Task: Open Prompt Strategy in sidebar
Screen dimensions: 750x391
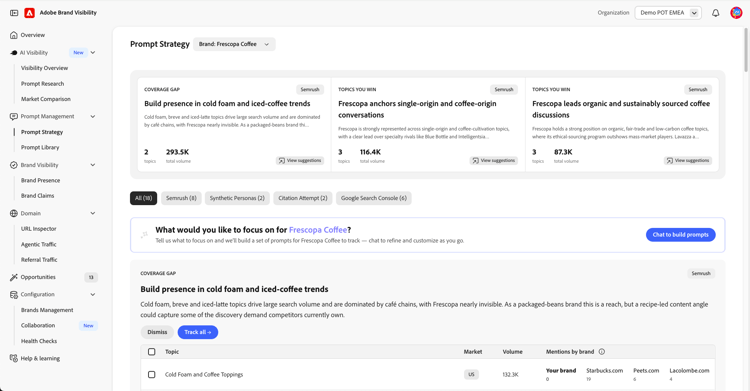Action: (42, 132)
